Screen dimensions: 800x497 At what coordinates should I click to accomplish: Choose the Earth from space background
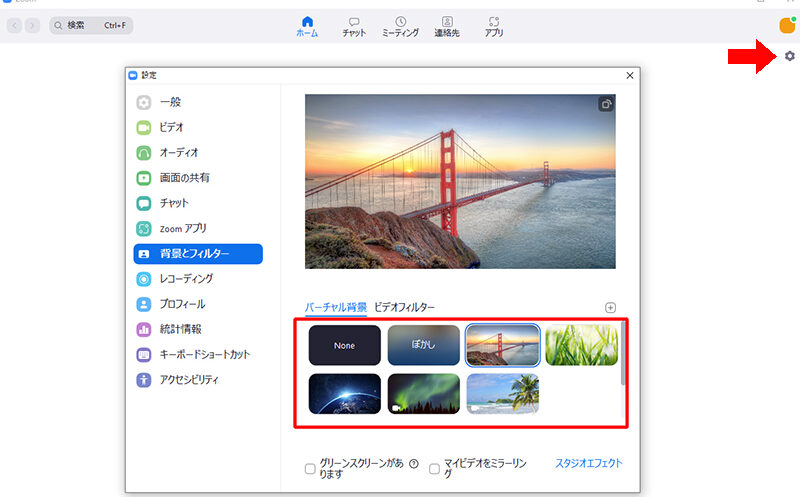(344, 394)
